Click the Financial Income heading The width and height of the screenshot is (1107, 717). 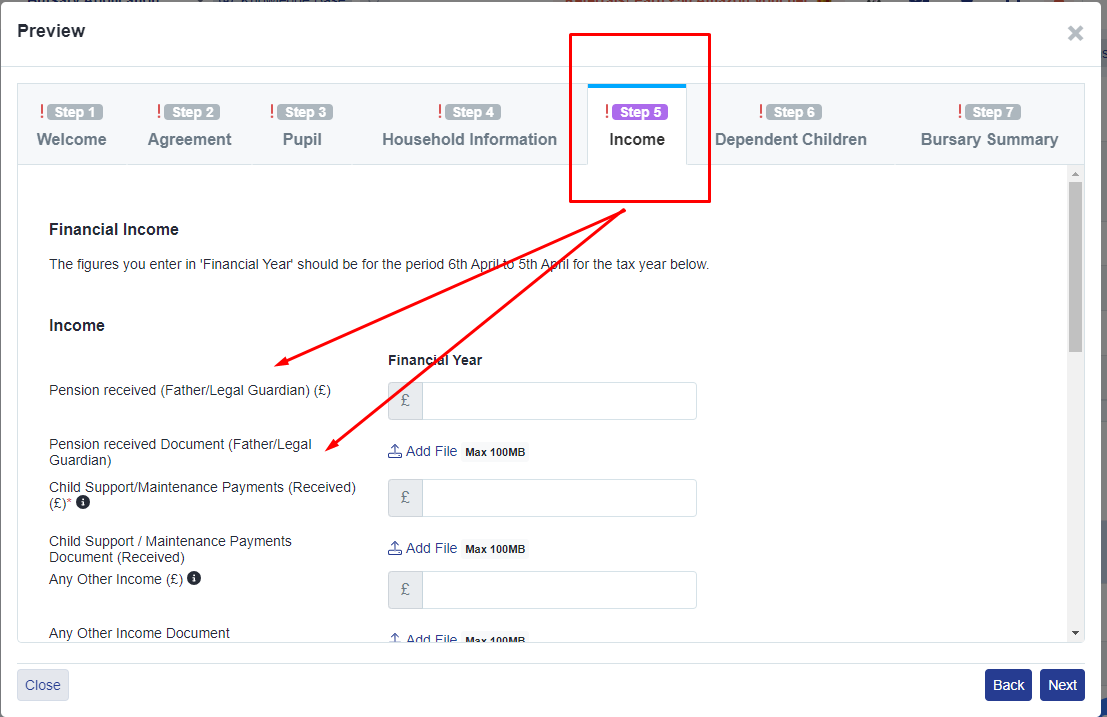[x=114, y=229]
